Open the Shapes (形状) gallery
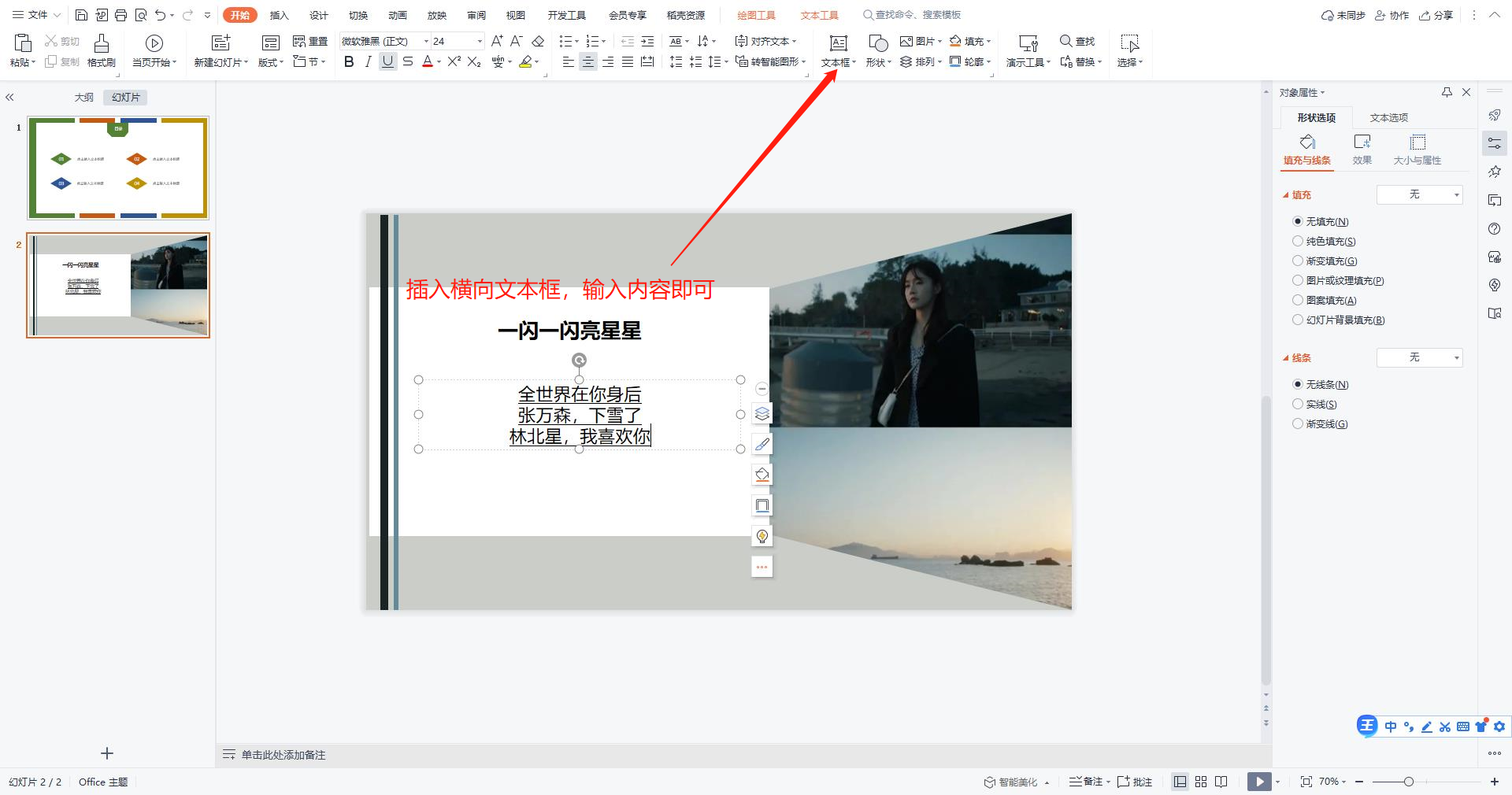Image resolution: width=1512 pixels, height=795 pixels. coord(878,50)
